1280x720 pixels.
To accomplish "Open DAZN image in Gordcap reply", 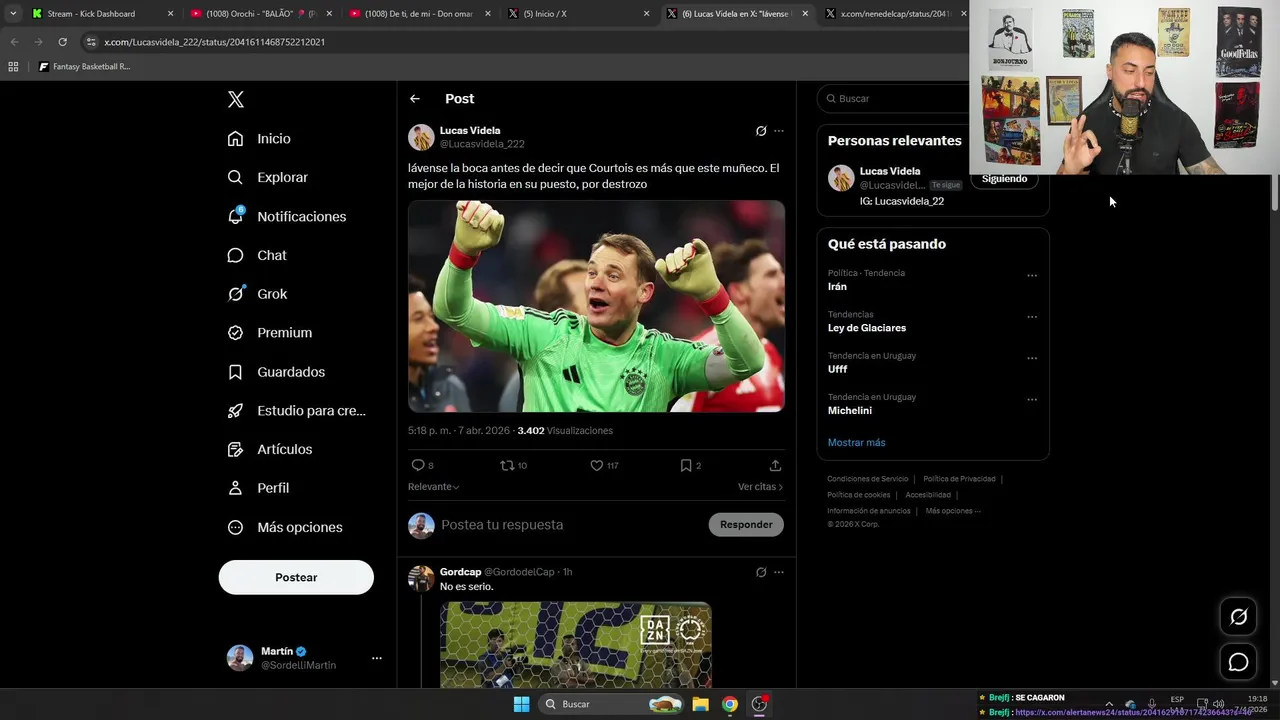I will (576, 644).
